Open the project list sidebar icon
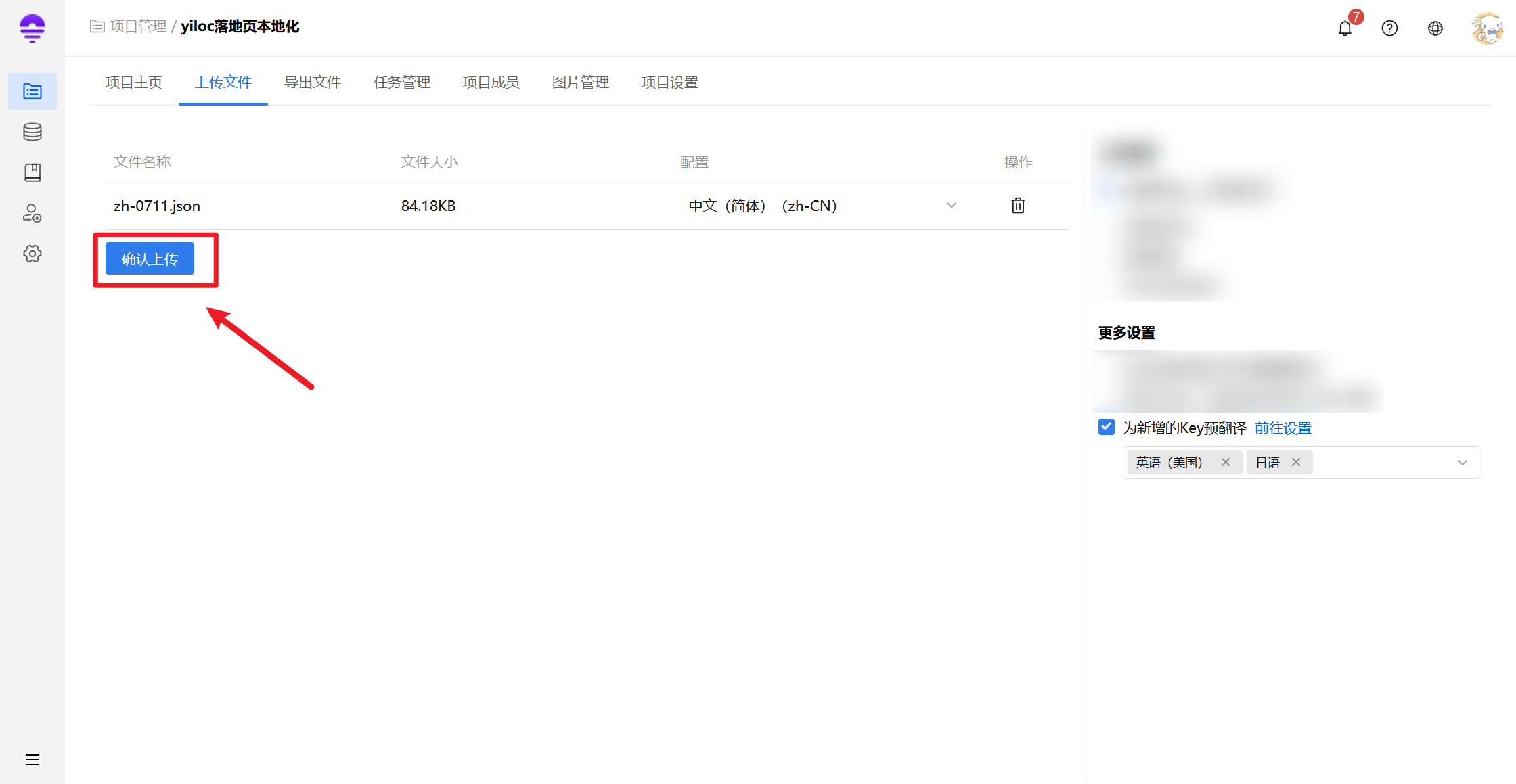Screen dimensions: 1516x784 tap(32, 91)
